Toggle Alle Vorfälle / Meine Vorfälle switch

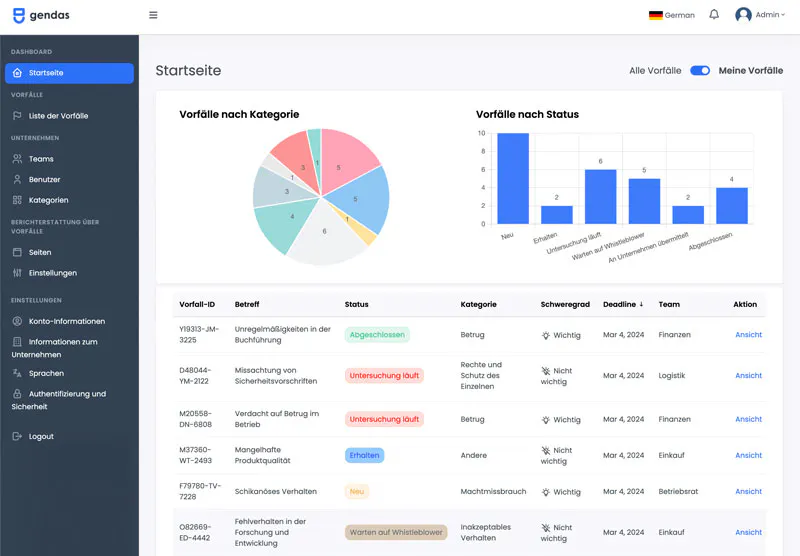[x=700, y=71]
